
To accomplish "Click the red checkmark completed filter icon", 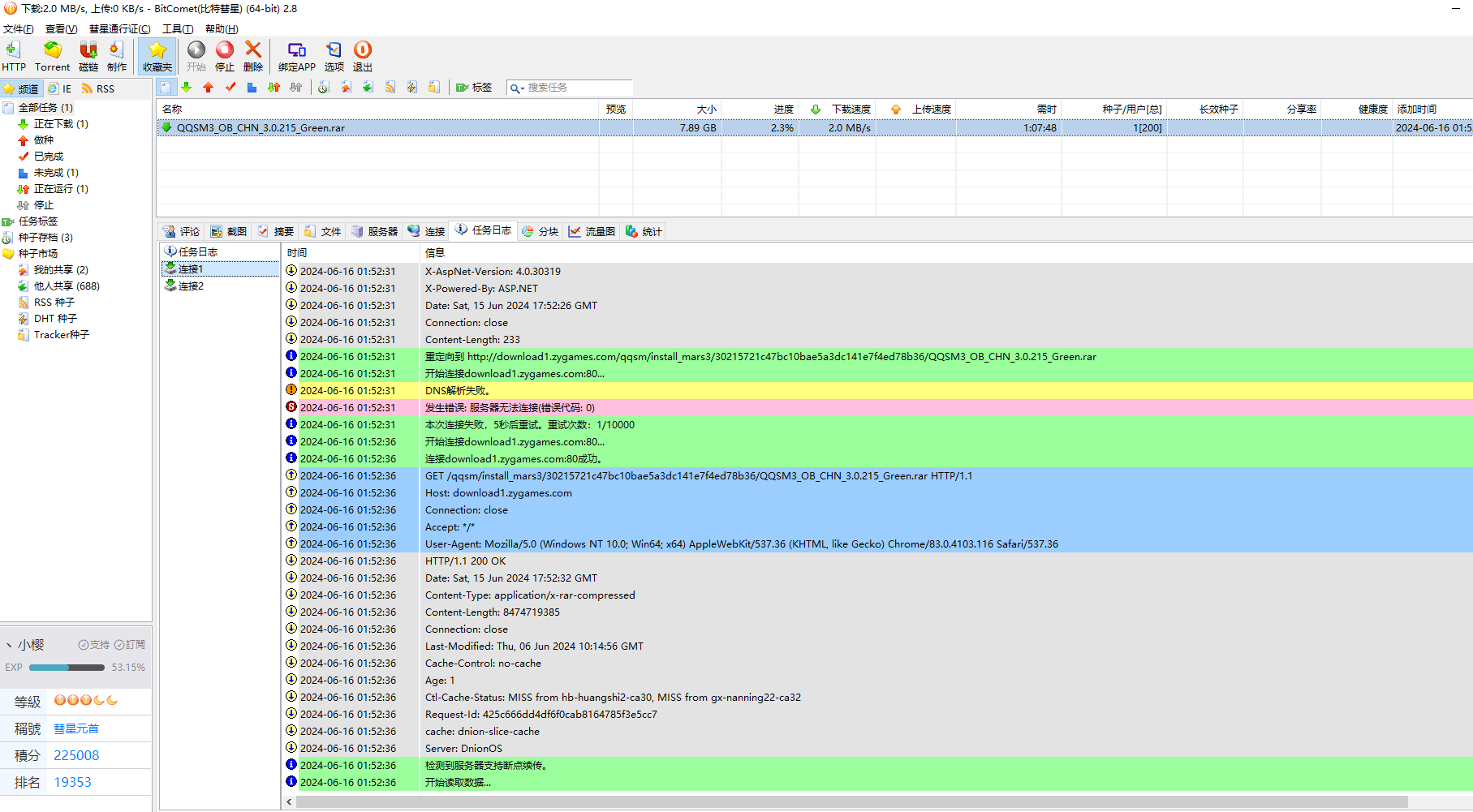I will pos(230,87).
